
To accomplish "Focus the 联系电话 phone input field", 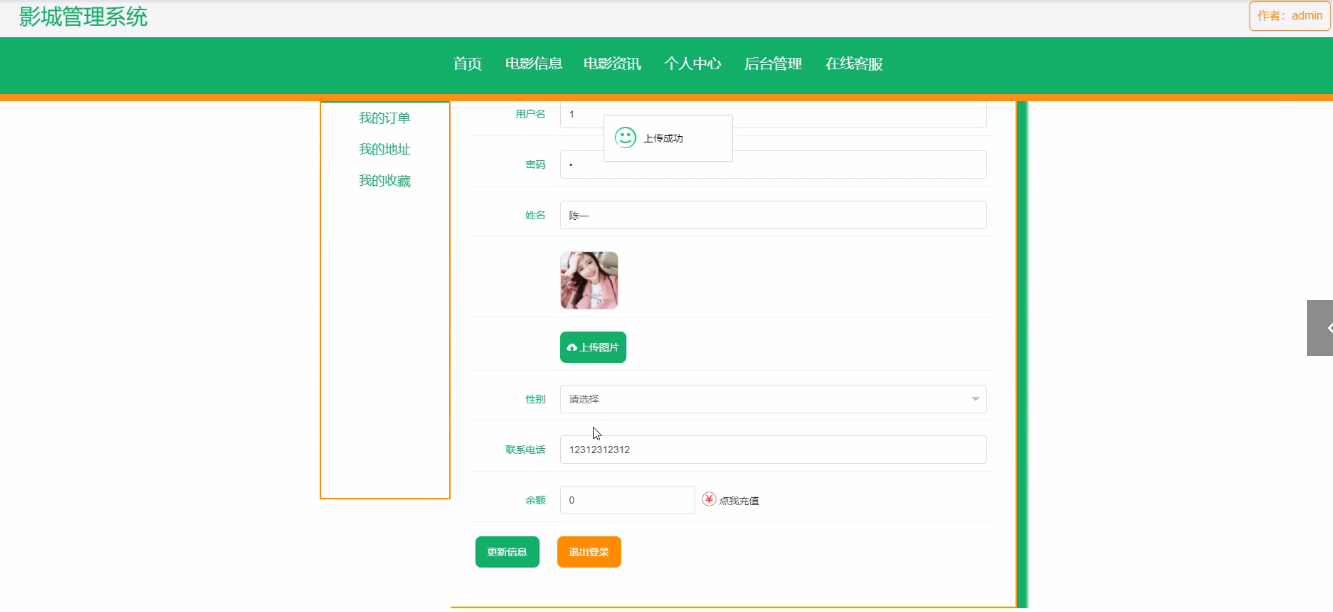I will [x=772, y=450].
